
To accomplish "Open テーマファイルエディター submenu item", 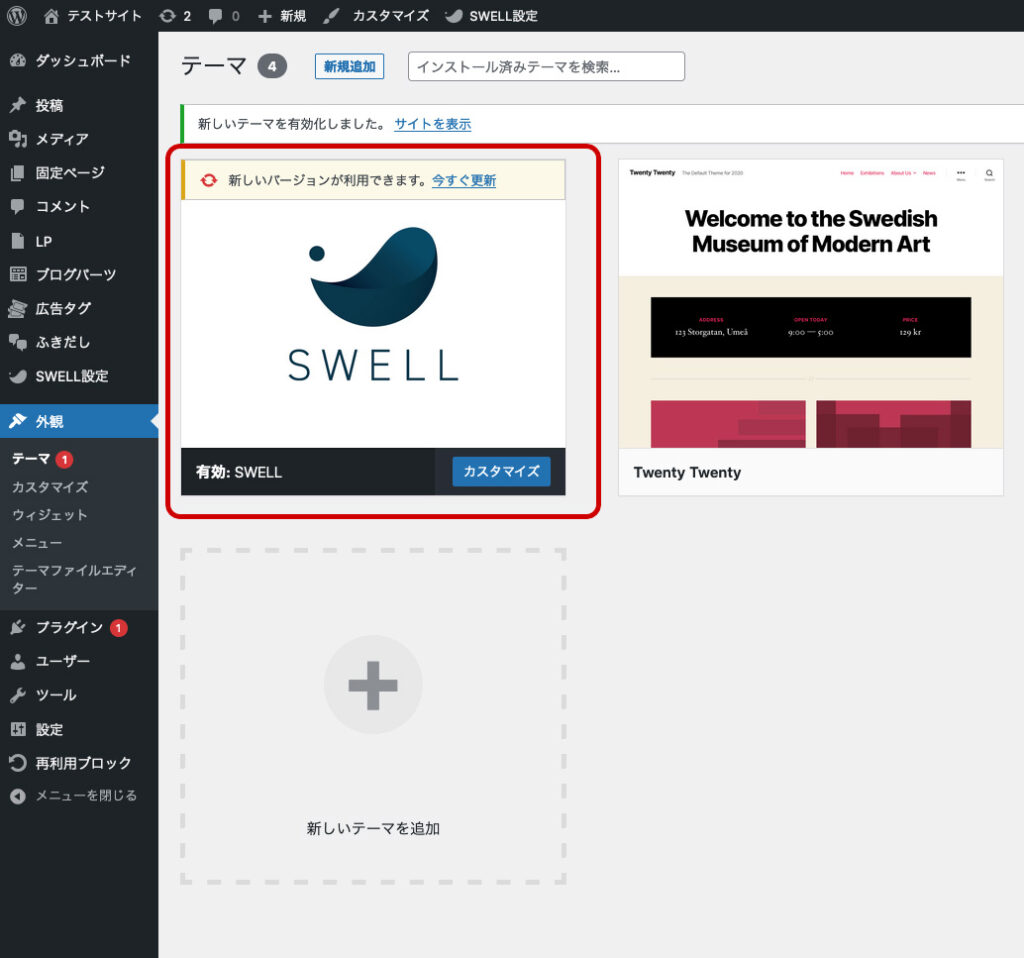I will click(x=74, y=579).
